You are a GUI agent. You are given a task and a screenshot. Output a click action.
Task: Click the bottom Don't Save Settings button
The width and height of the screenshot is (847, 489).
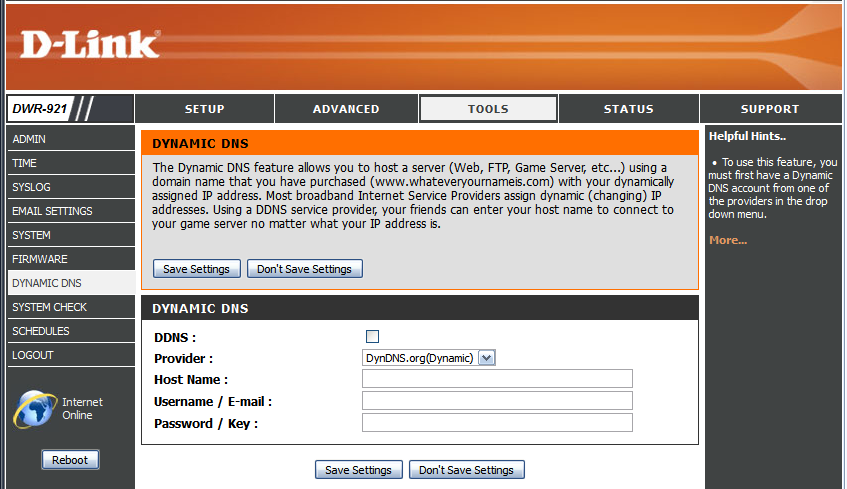coord(467,470)
